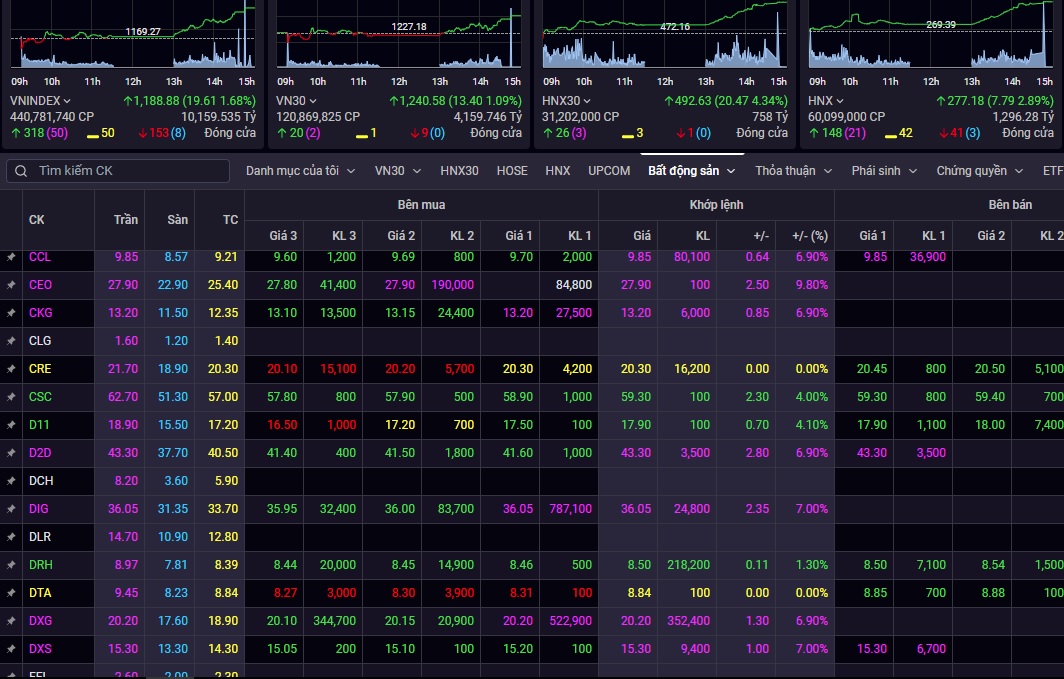Pin the CCL stock row

11,257
